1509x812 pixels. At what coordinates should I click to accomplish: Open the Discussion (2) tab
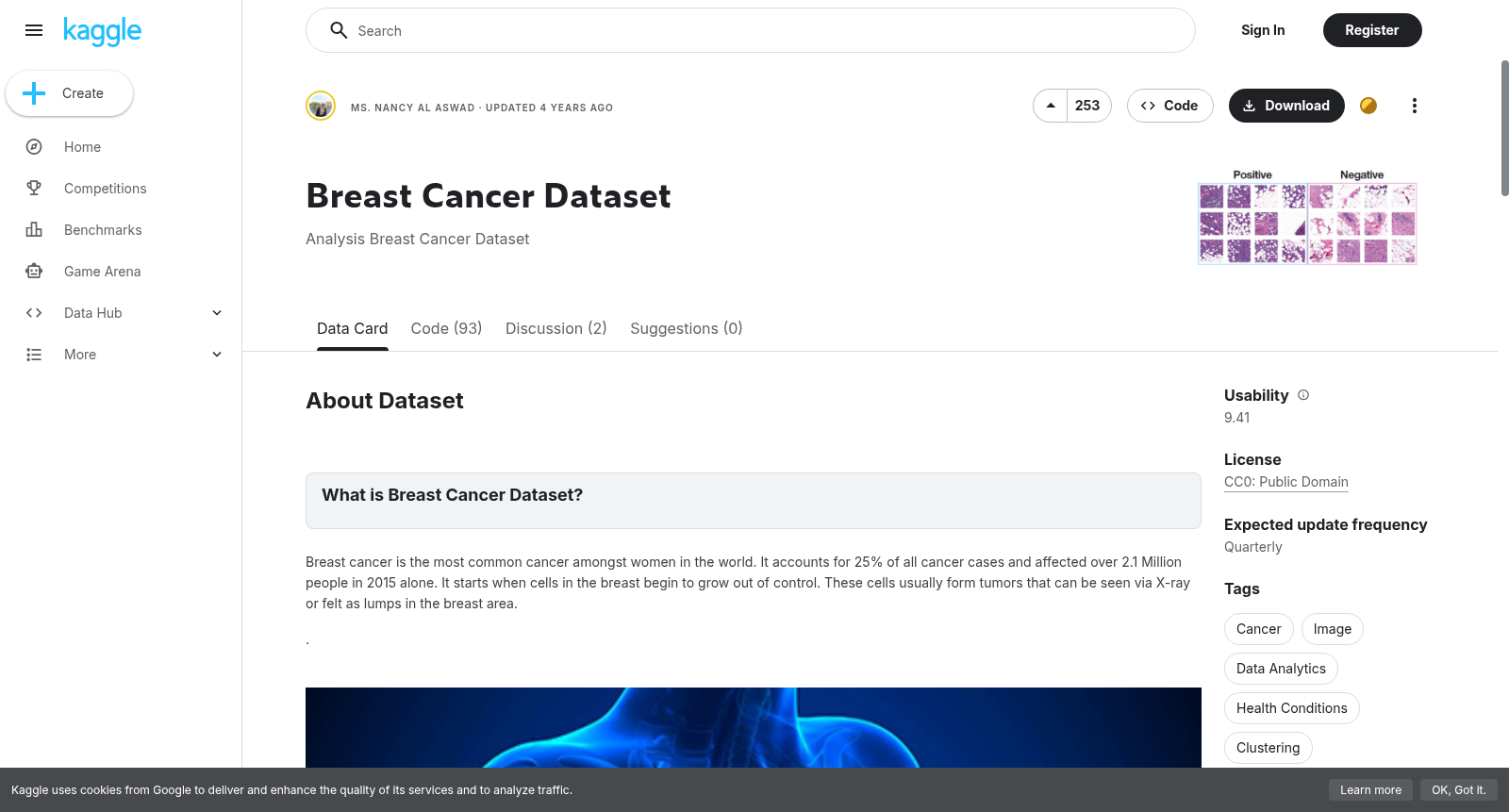click(x=556, y=328)
